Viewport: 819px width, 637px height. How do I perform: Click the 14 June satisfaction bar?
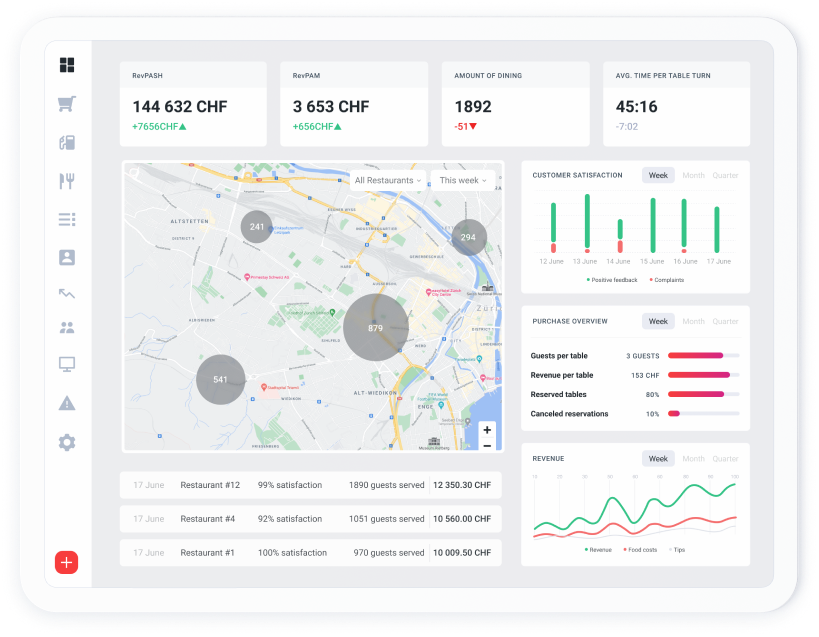pos(620,236)
